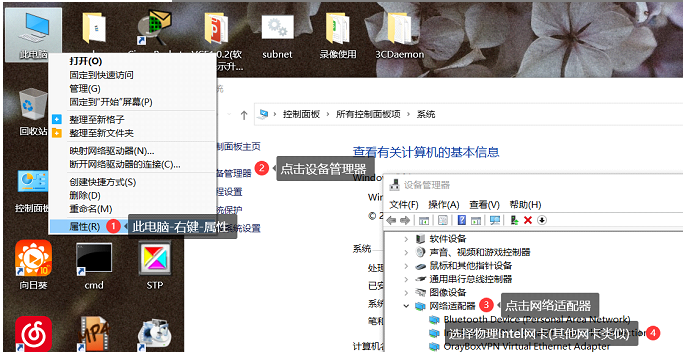This screenshot has width=683, height=361.
Task: Click the 系统 breadcrumb segment
Action: coord(426,115)
